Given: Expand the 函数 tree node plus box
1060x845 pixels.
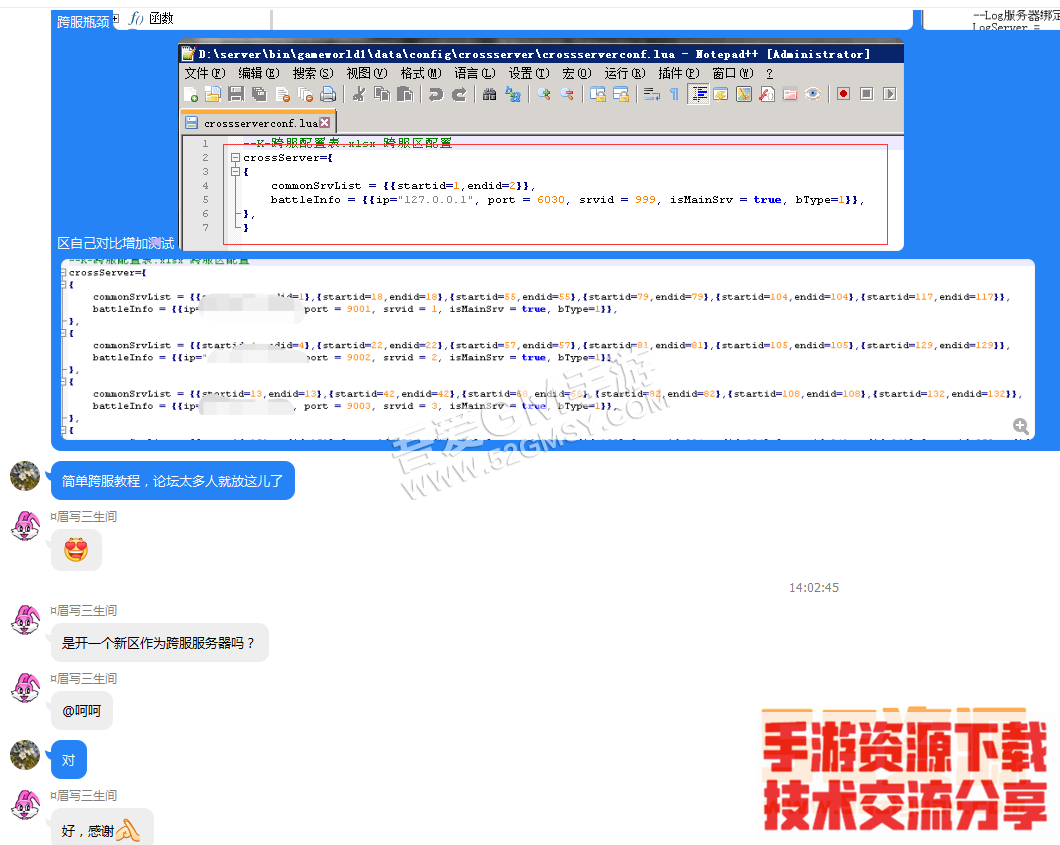Looking at the screenshot, I should [116, 18].
